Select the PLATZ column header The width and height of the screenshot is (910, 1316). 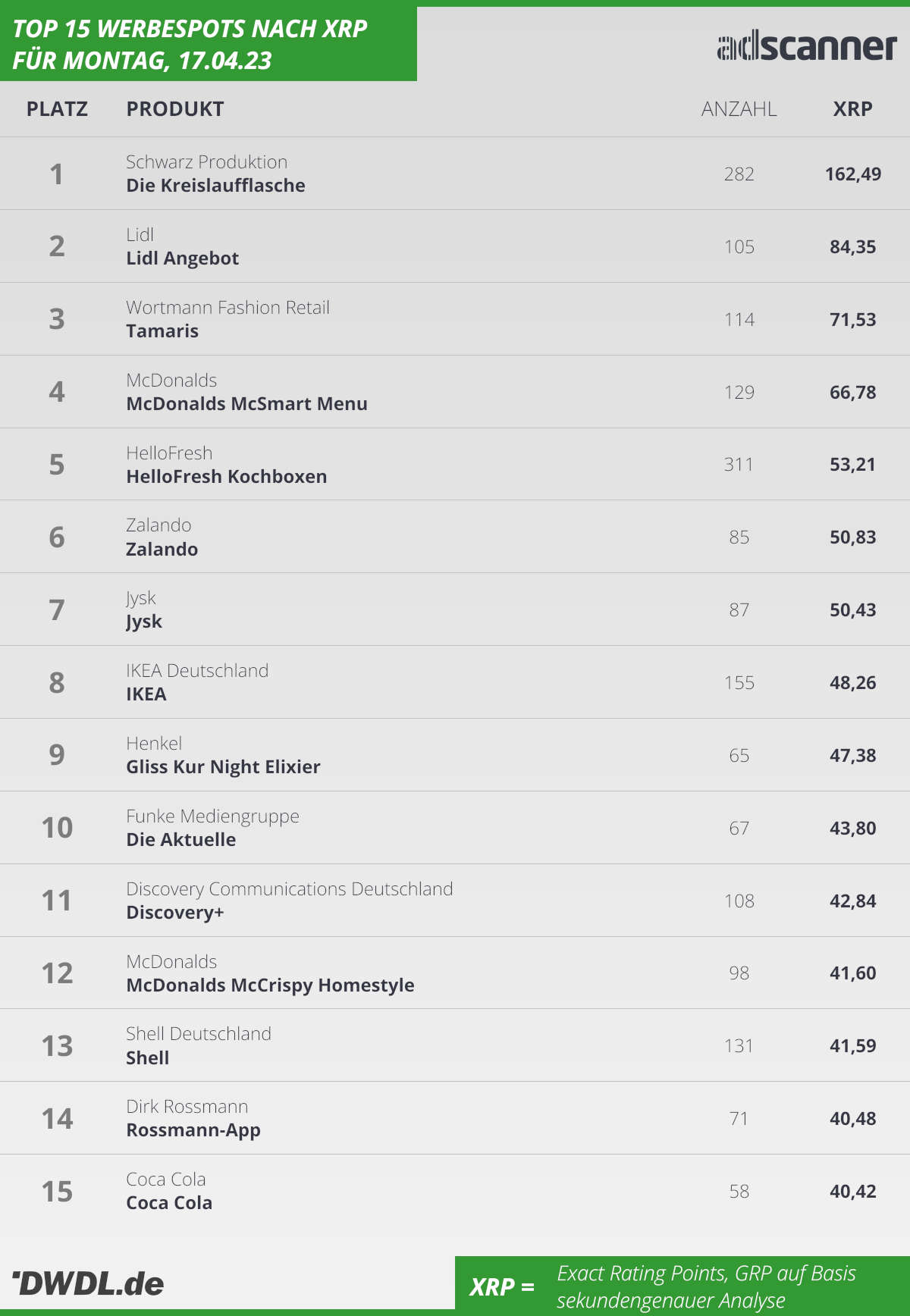coord(57,109)
